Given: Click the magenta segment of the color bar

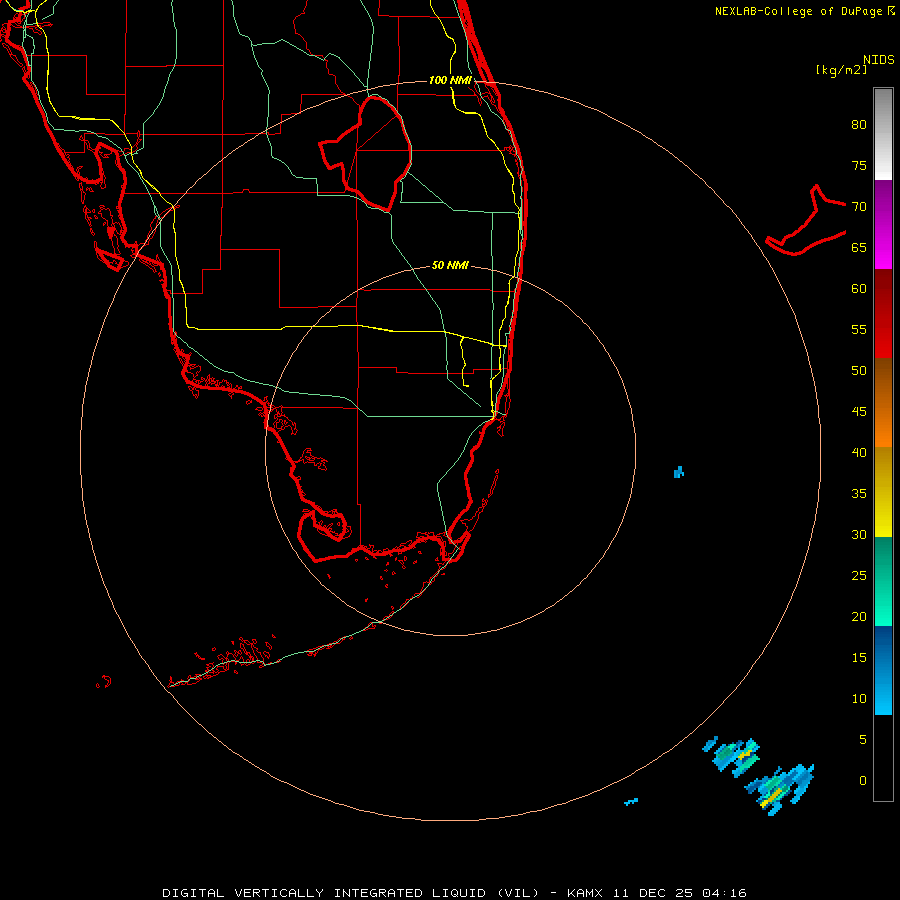Looking at the screenshot, I should coord(883,224).
